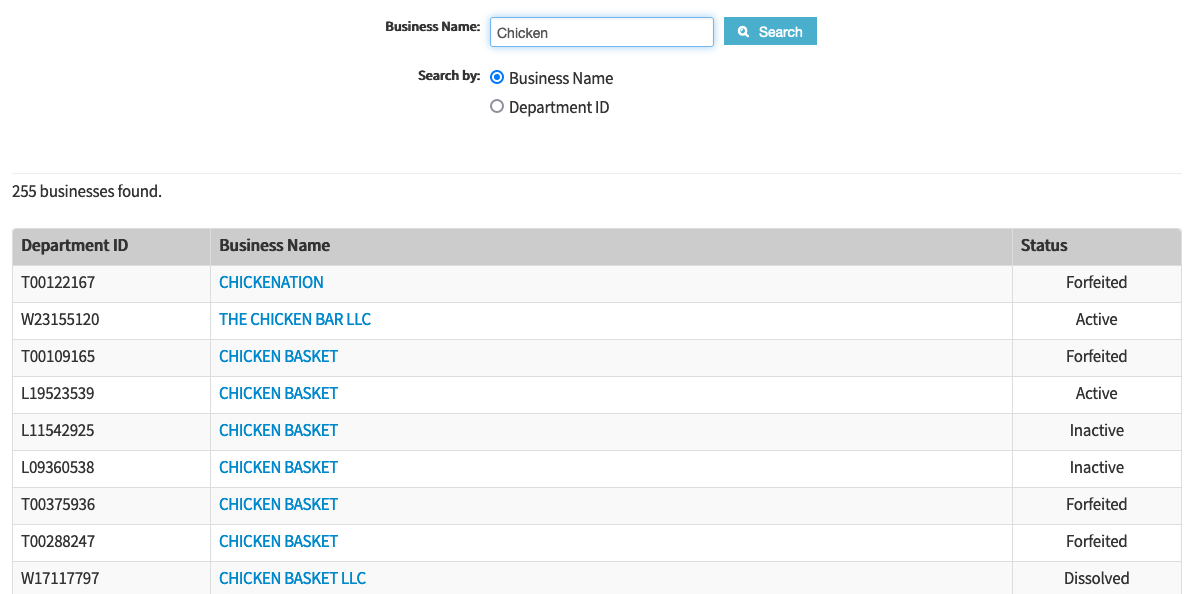Click the Forfeited status for CHICKENATION
Image resolution: width=1193 pixels, height=594 pixels.
pyautogui.click(x=1096, y=282)
